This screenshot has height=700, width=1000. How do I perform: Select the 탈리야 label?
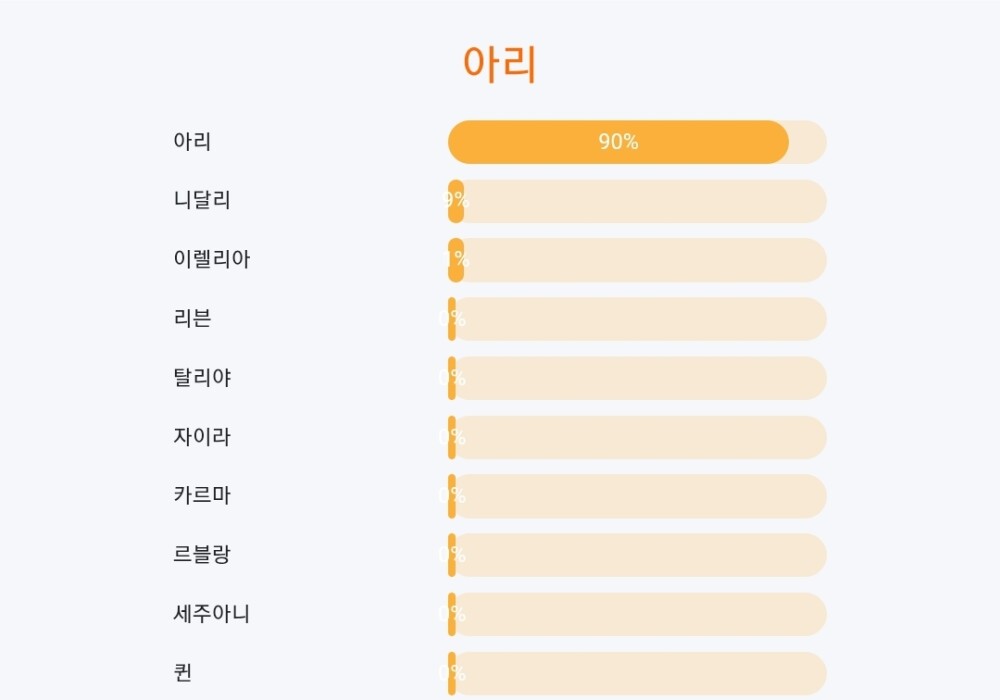pos(202,378)
